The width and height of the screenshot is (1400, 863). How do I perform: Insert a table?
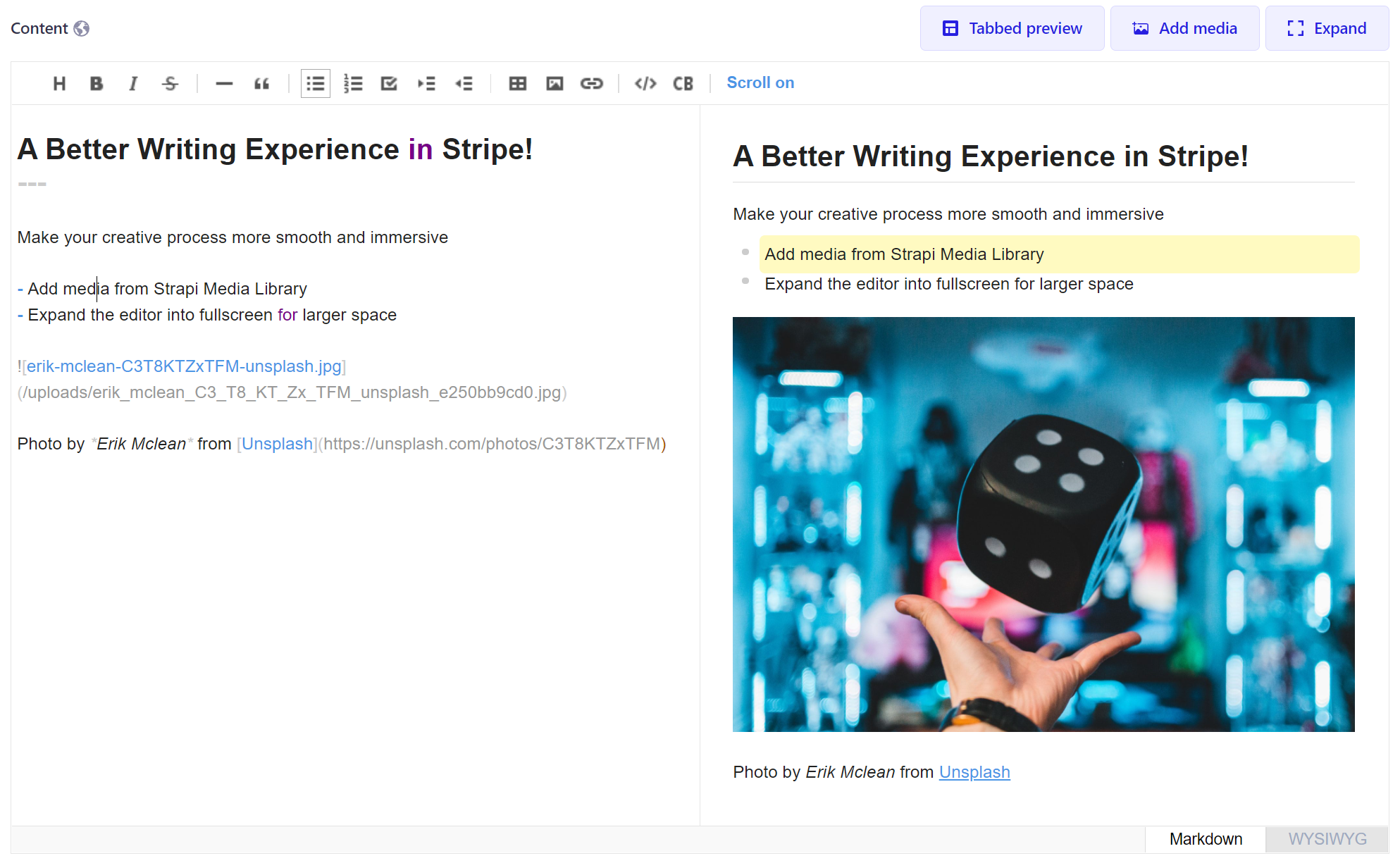(518, 84)
